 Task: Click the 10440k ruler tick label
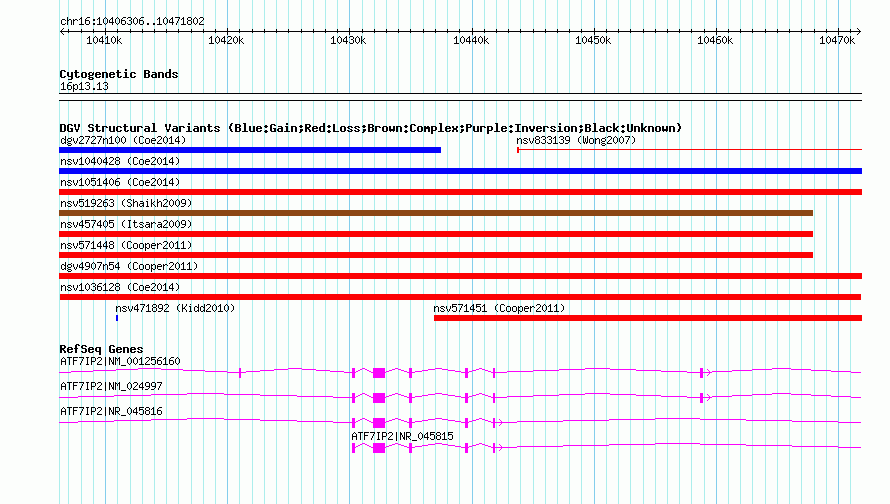pos(471,40)
